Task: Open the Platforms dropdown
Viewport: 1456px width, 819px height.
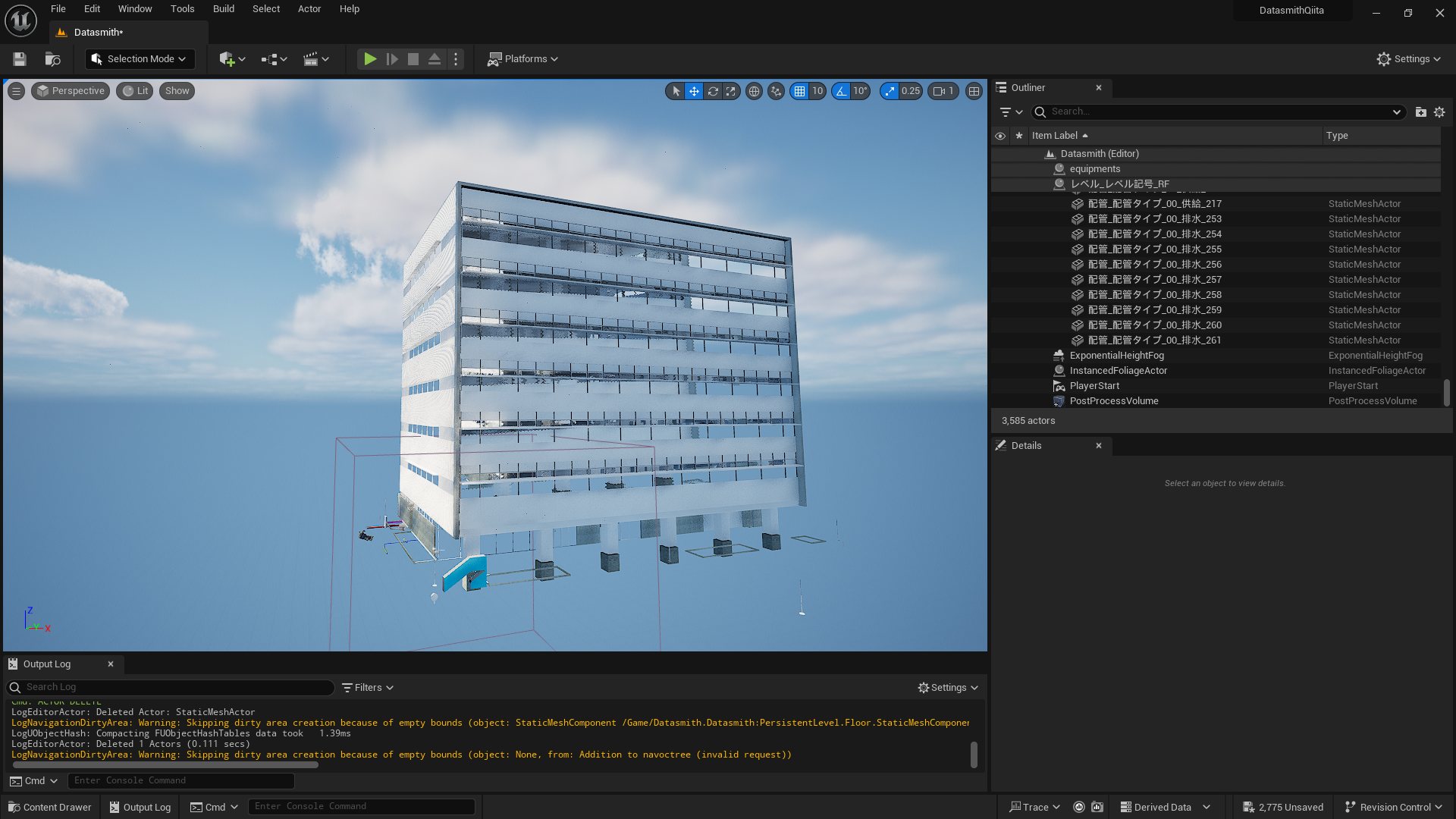Action: coord(522,58)
